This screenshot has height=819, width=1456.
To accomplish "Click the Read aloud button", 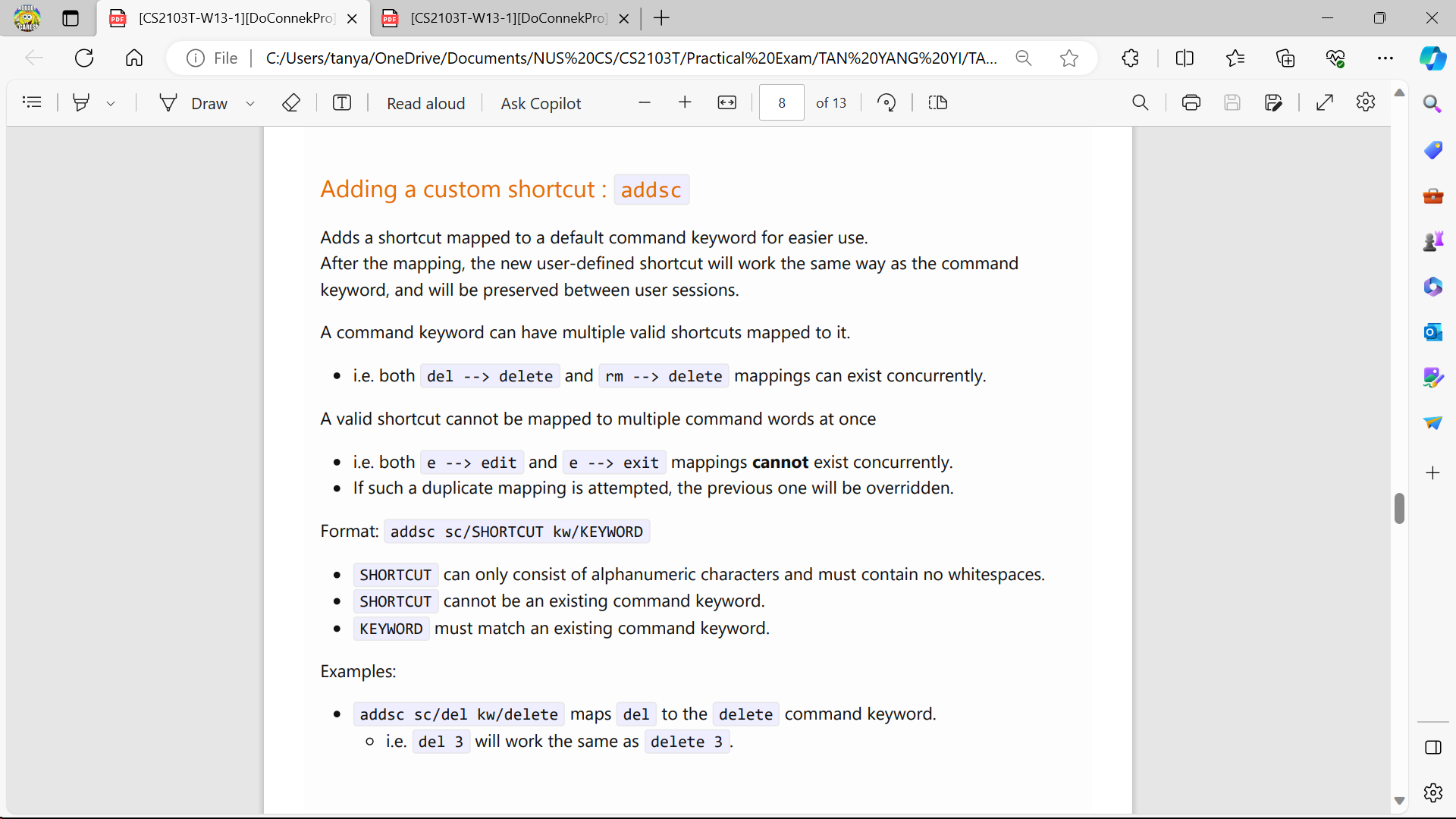I will click(x=425, y=103).
